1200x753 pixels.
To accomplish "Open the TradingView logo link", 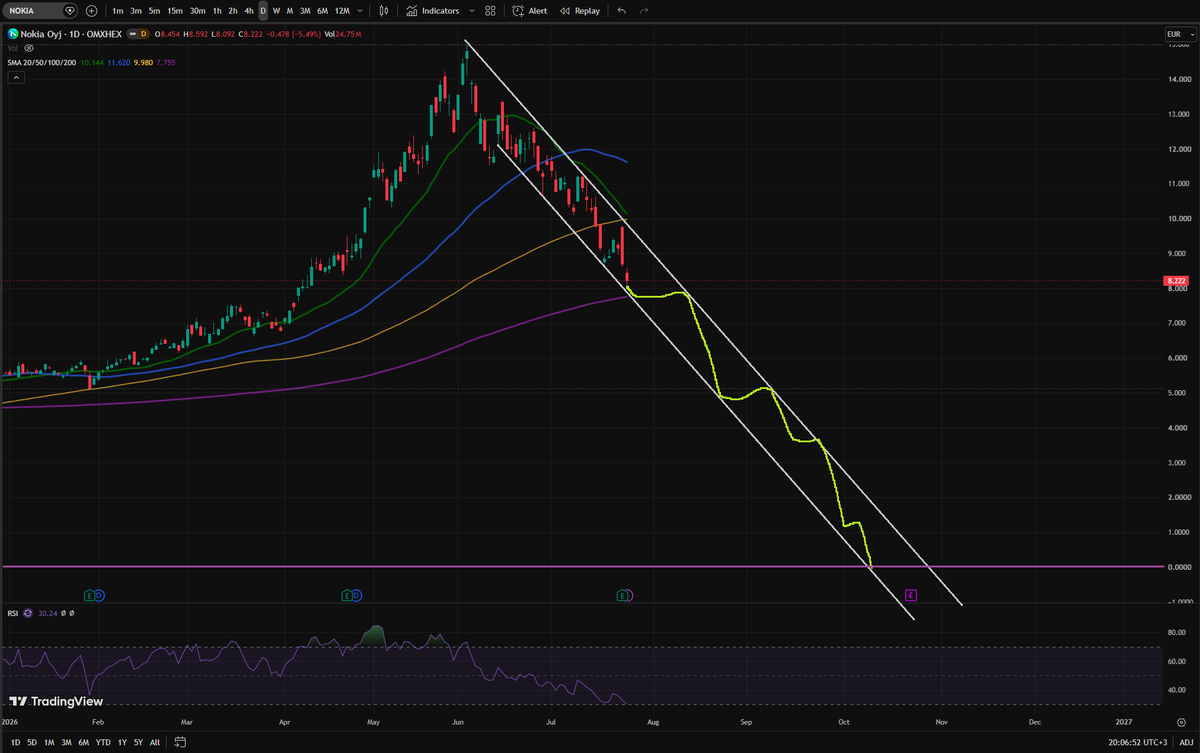I will pos(57,702).
